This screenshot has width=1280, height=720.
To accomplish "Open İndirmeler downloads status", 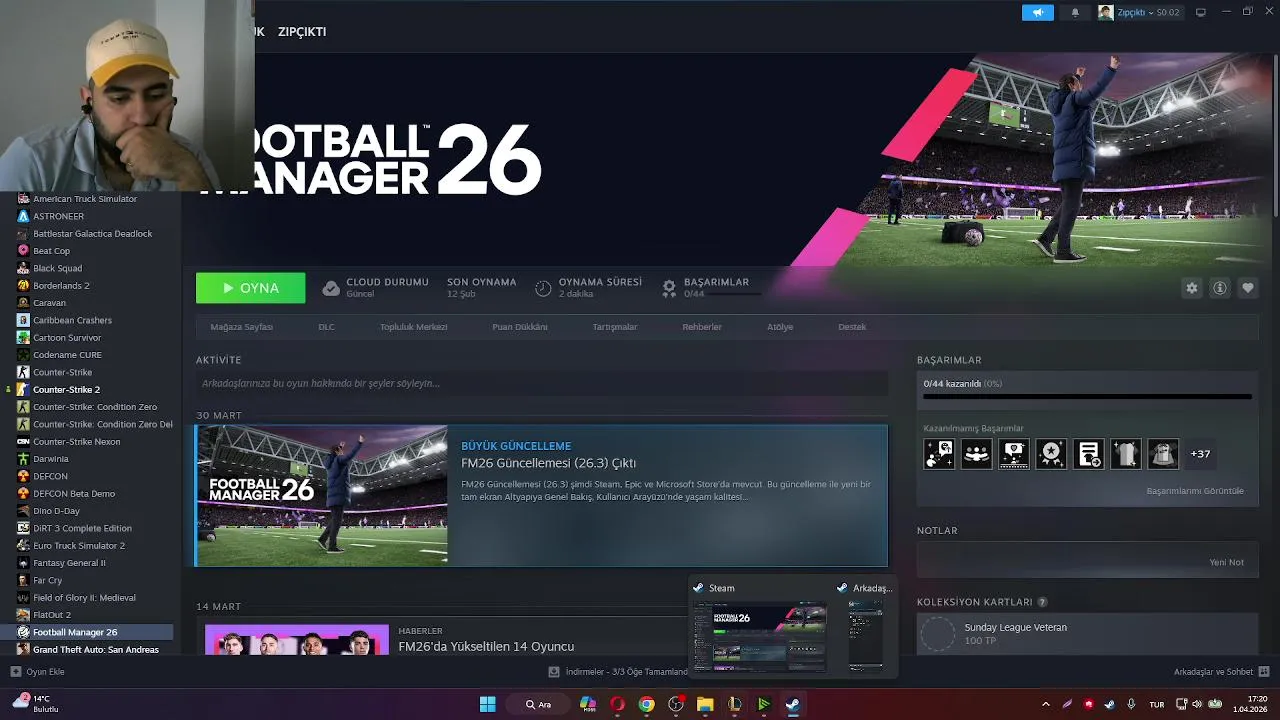I will coord(618,672).
